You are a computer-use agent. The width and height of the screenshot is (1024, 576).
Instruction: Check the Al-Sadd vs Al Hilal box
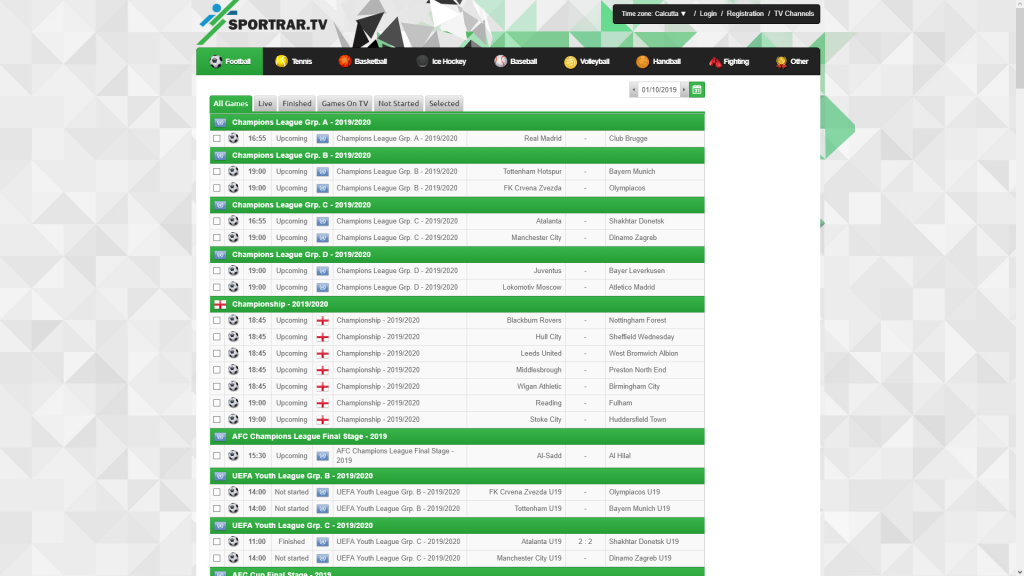click(x=217, y=456)
